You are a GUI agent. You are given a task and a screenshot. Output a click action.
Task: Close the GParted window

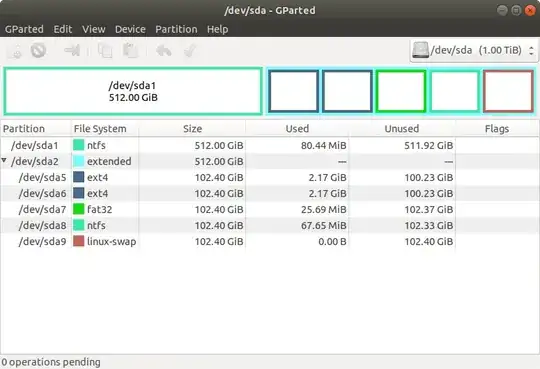point(530,10)
